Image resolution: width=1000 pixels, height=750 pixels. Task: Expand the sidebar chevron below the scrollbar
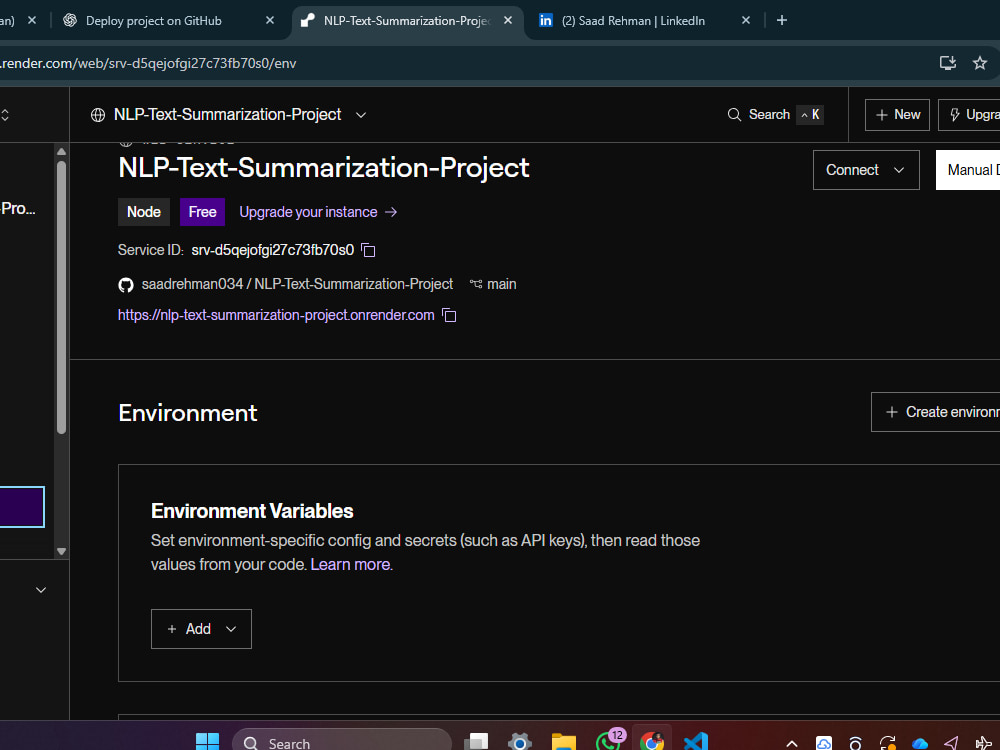[41, 590]
